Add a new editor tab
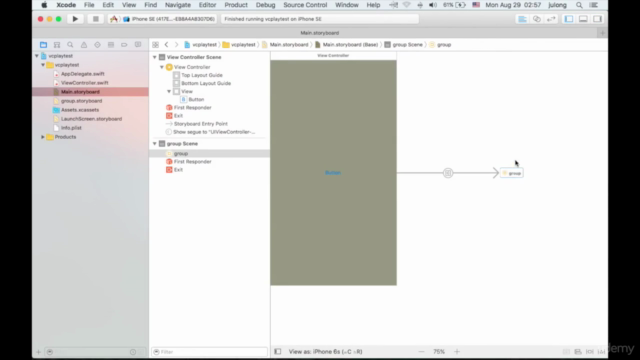The image size is (640, 360). 602,33
